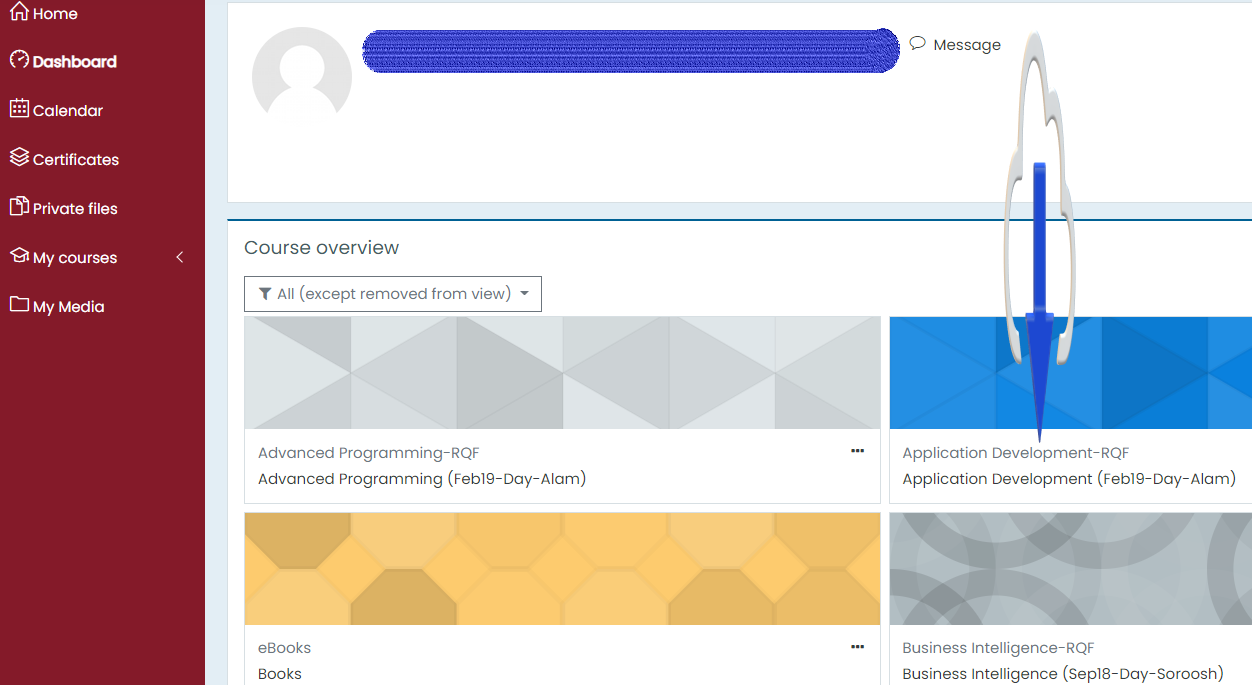
Task: Open Advanced Programming course options menu
Action: [x=857, y=451]
